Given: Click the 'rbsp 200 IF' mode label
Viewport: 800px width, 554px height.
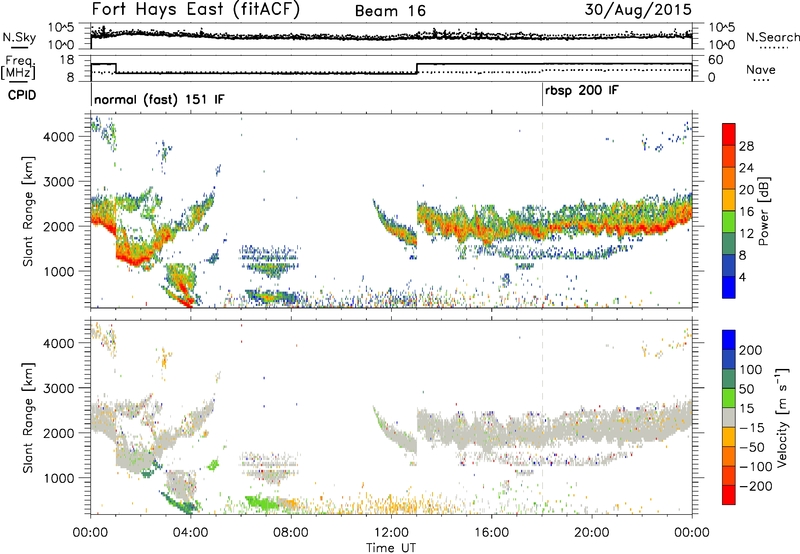Looking at the screenshot, I should coord(582,91).
